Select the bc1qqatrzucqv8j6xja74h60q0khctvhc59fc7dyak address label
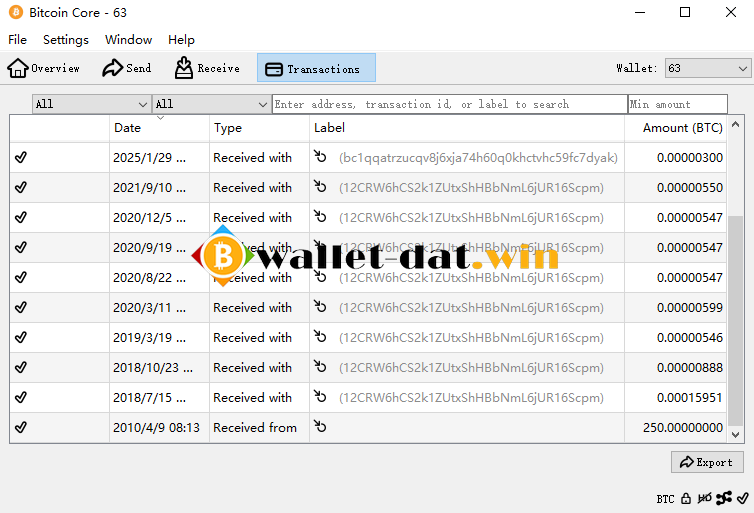This screenshot has height=513, width=754. click(478, 158)
